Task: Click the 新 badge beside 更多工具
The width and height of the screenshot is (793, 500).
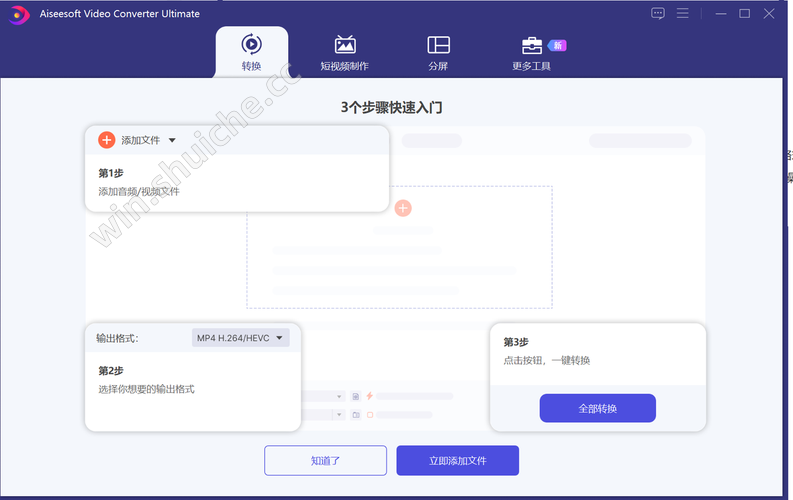Action: click(x=557, y=46)
